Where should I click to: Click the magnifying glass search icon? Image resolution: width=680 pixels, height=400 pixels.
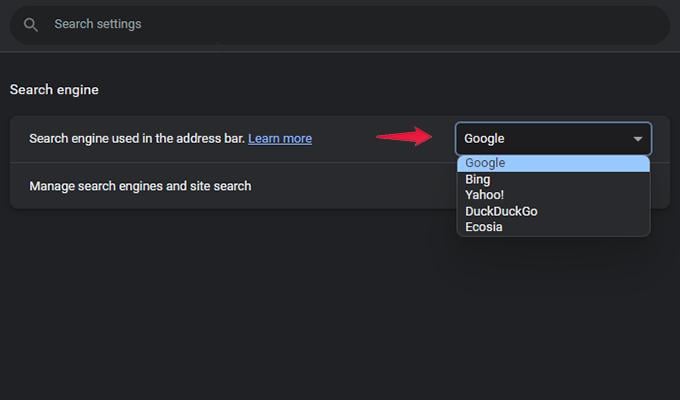30,24
